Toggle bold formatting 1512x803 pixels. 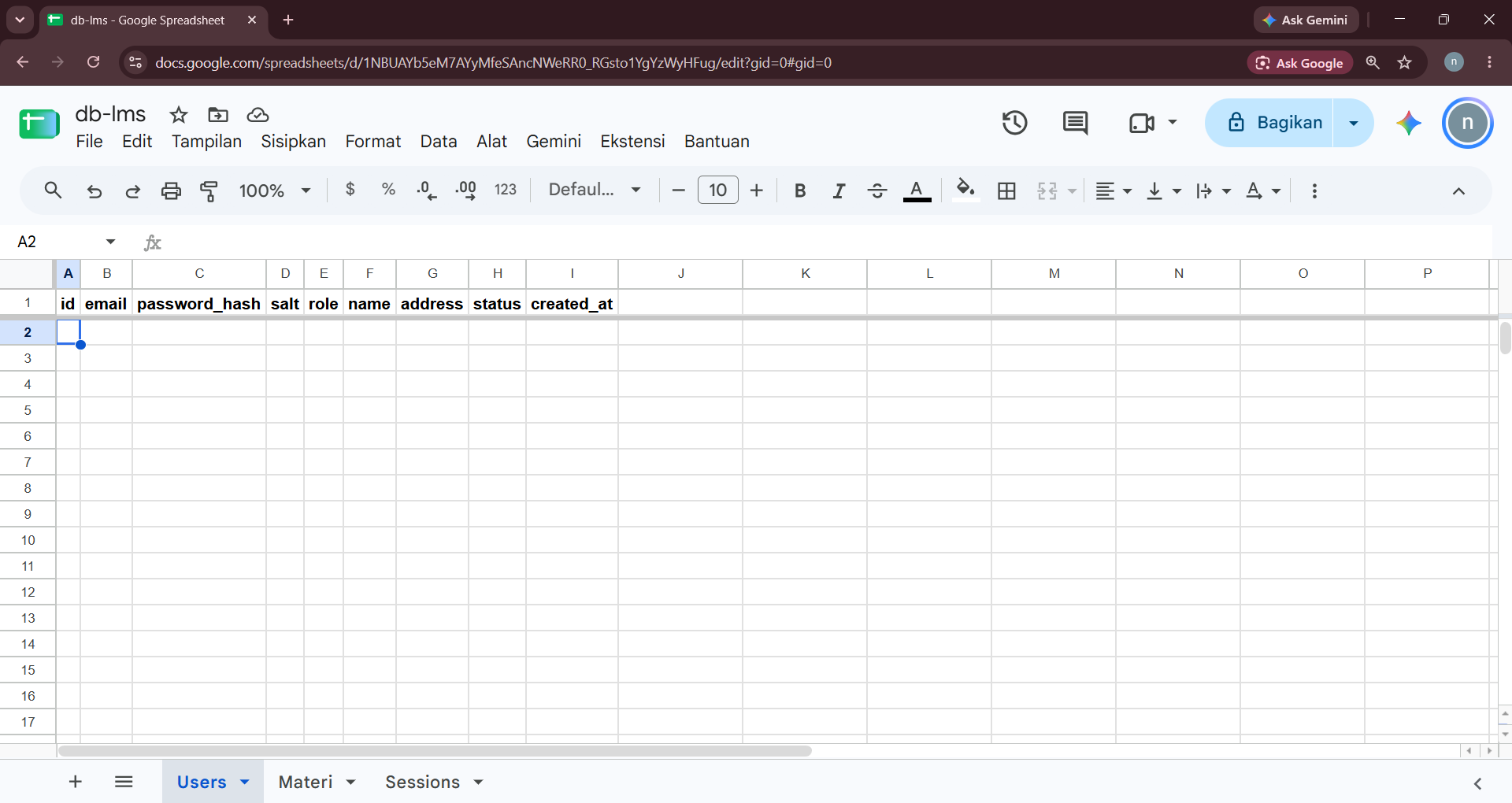pyautogui.click(x=800, y=191)
